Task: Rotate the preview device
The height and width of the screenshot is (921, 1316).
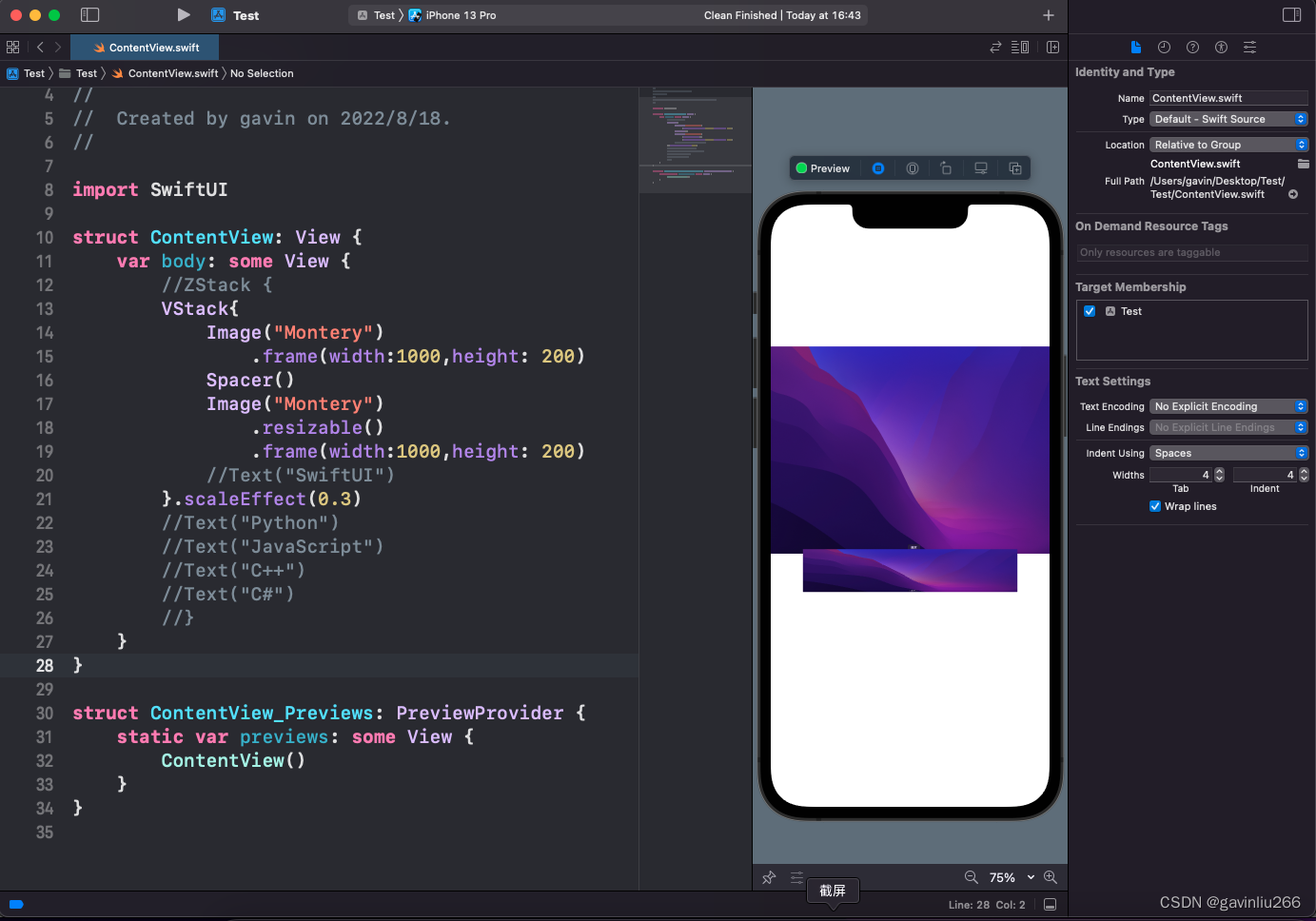Action: [x=946, y=168]
